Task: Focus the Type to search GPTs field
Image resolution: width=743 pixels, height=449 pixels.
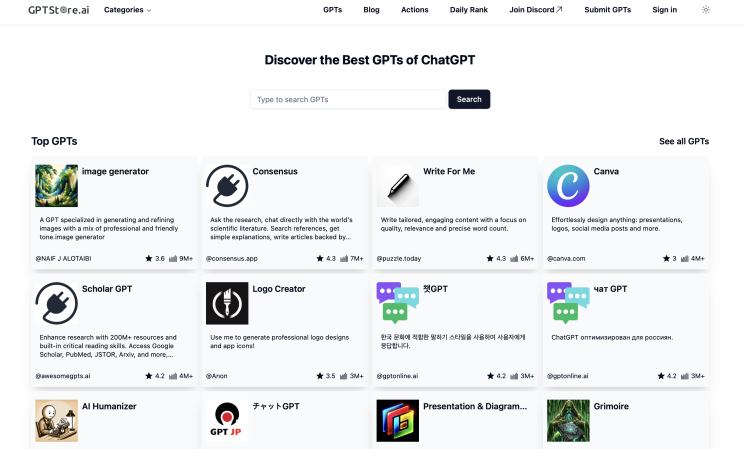Action: (x=348, y=99)
